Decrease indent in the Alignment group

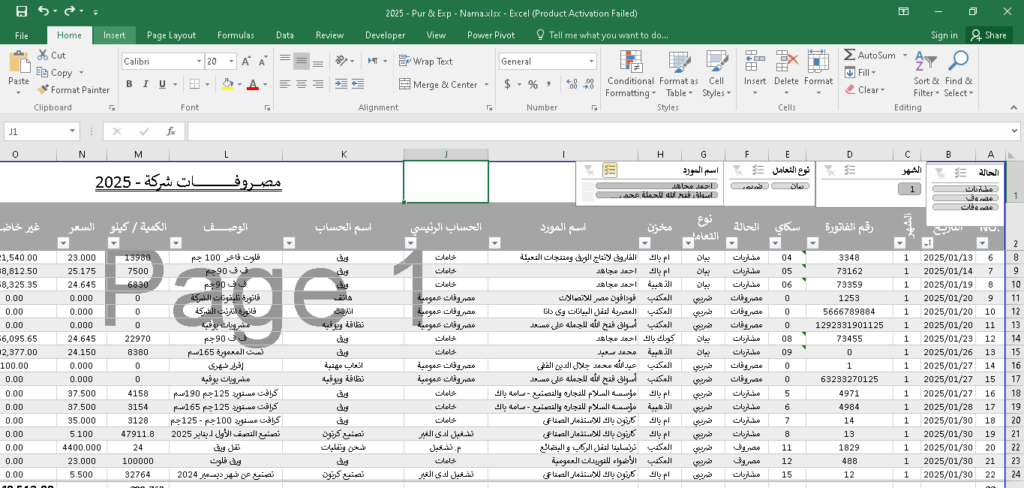pyautogui.click(x=341, y=84)
